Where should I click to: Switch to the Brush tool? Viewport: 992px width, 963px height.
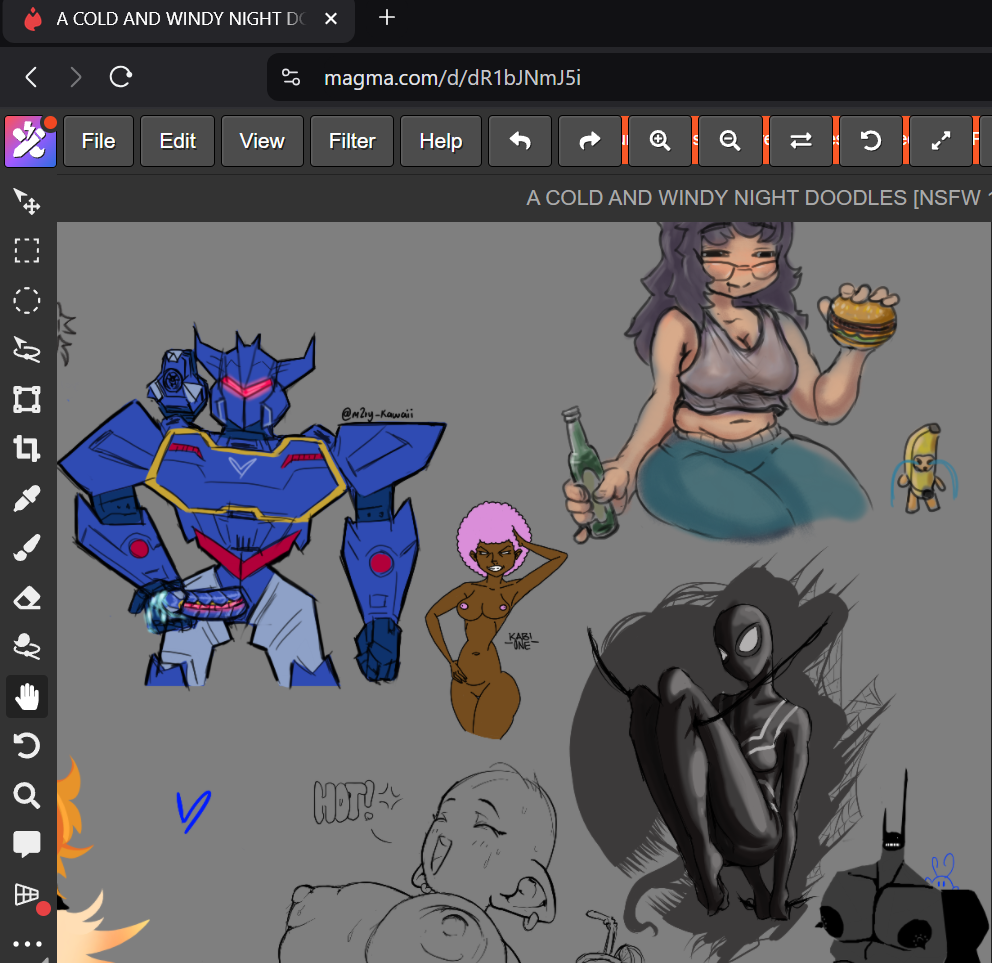tap(27, 548)
